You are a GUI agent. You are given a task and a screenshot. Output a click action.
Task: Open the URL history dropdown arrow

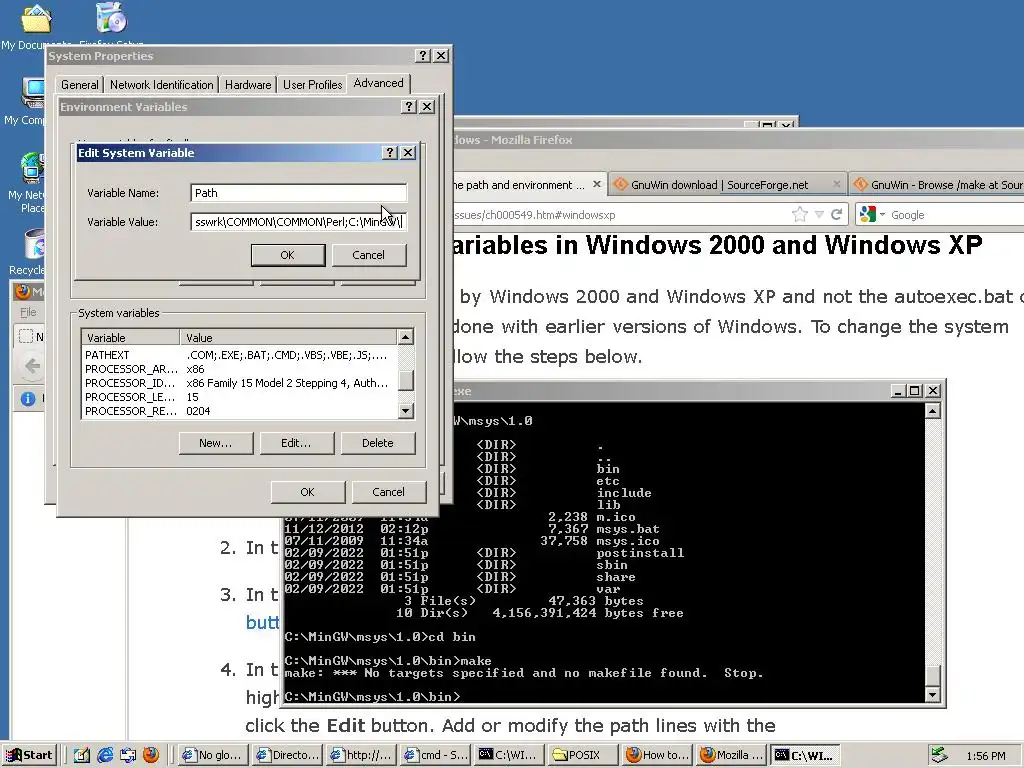(x=819, y=214)
